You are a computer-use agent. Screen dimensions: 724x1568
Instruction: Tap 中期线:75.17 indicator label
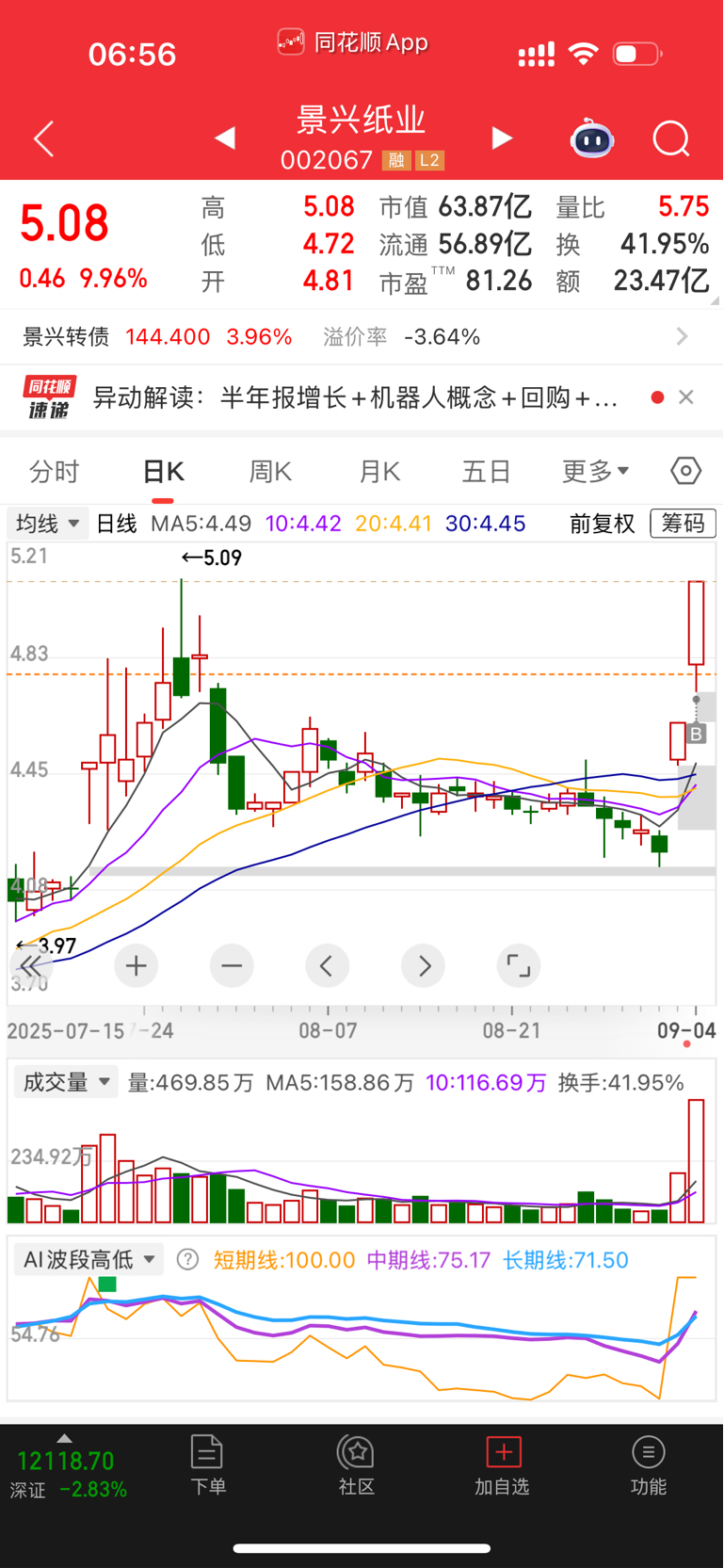click(428, 1260)
